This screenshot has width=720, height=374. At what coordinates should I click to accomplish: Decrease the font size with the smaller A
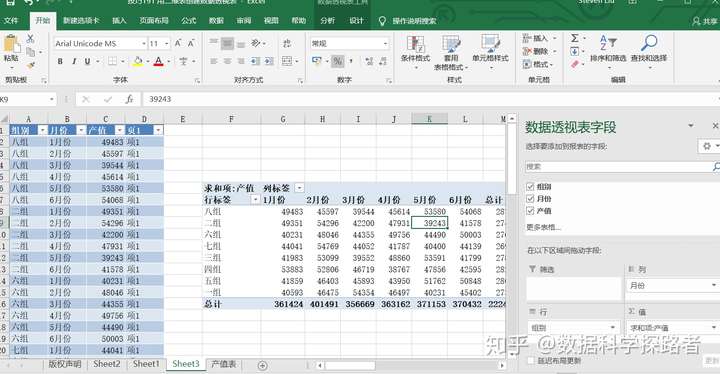(191, 43)
